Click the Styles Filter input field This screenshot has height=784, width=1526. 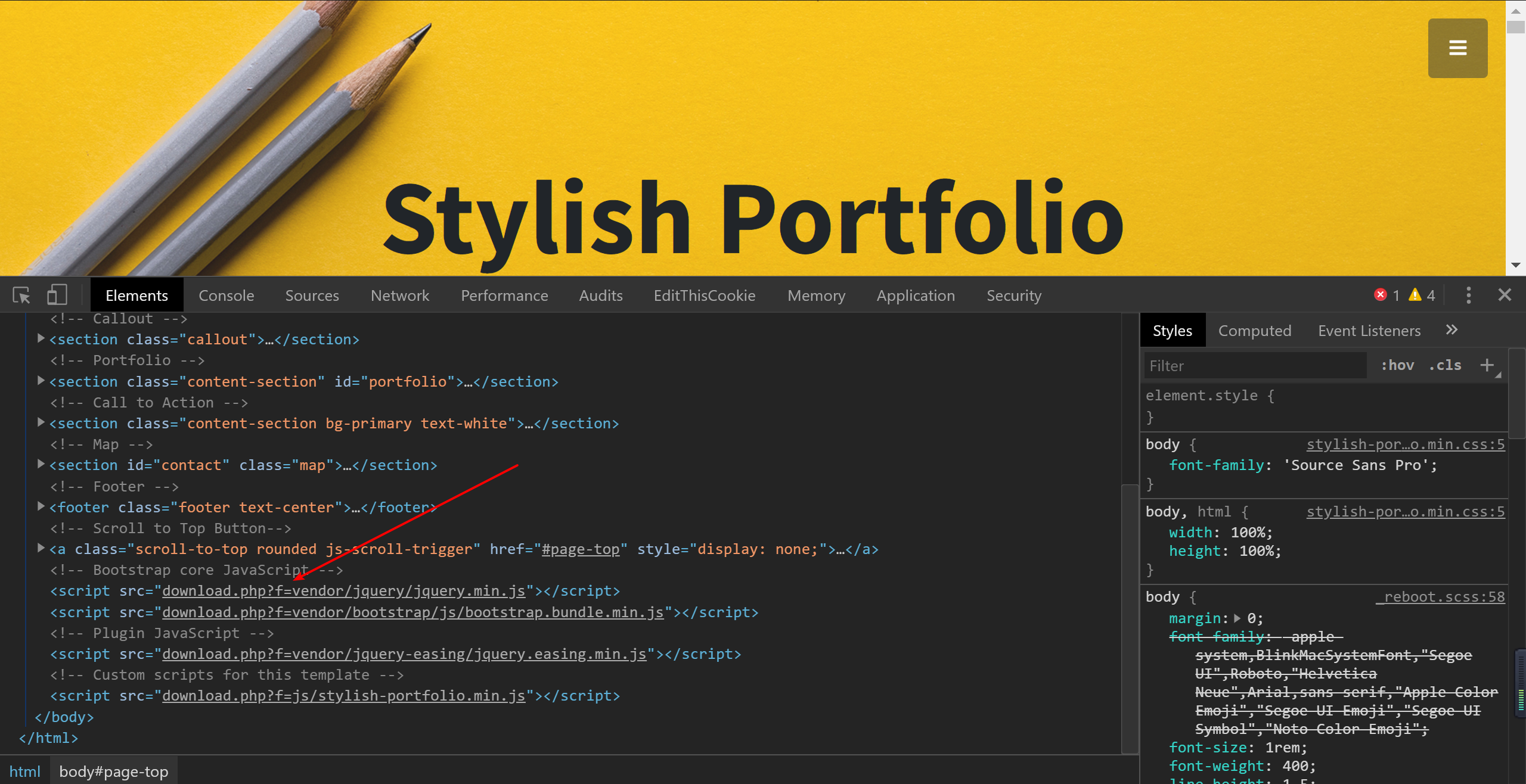(1255, 366)
